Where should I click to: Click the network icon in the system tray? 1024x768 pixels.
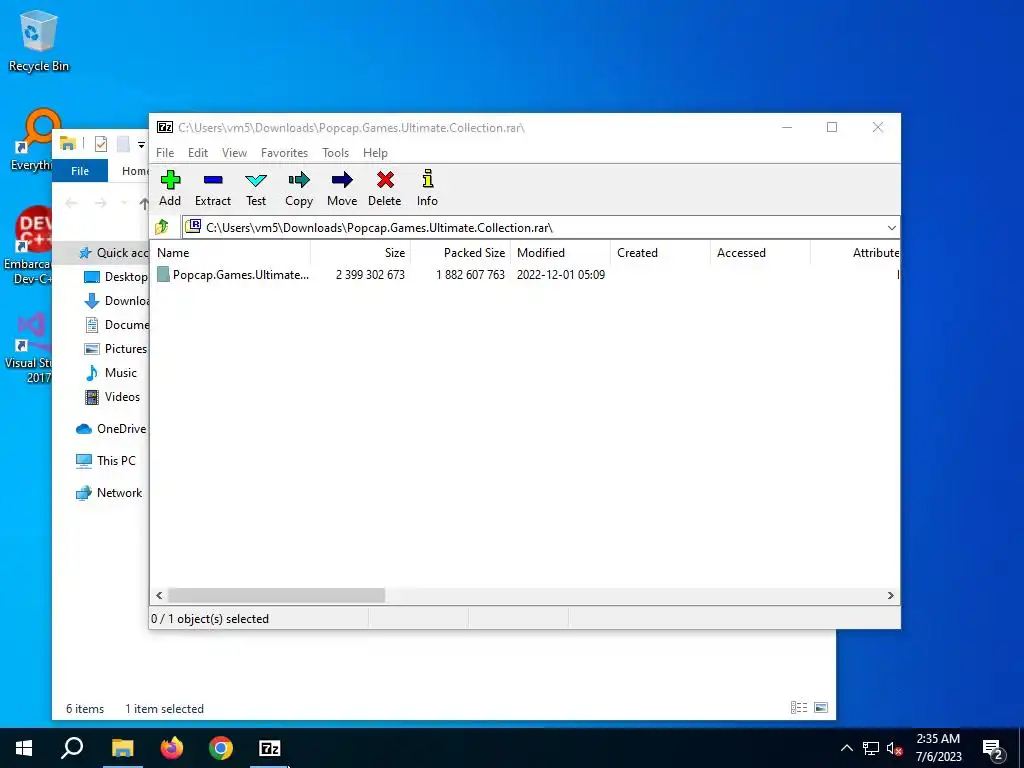click(x=871, y=748)
